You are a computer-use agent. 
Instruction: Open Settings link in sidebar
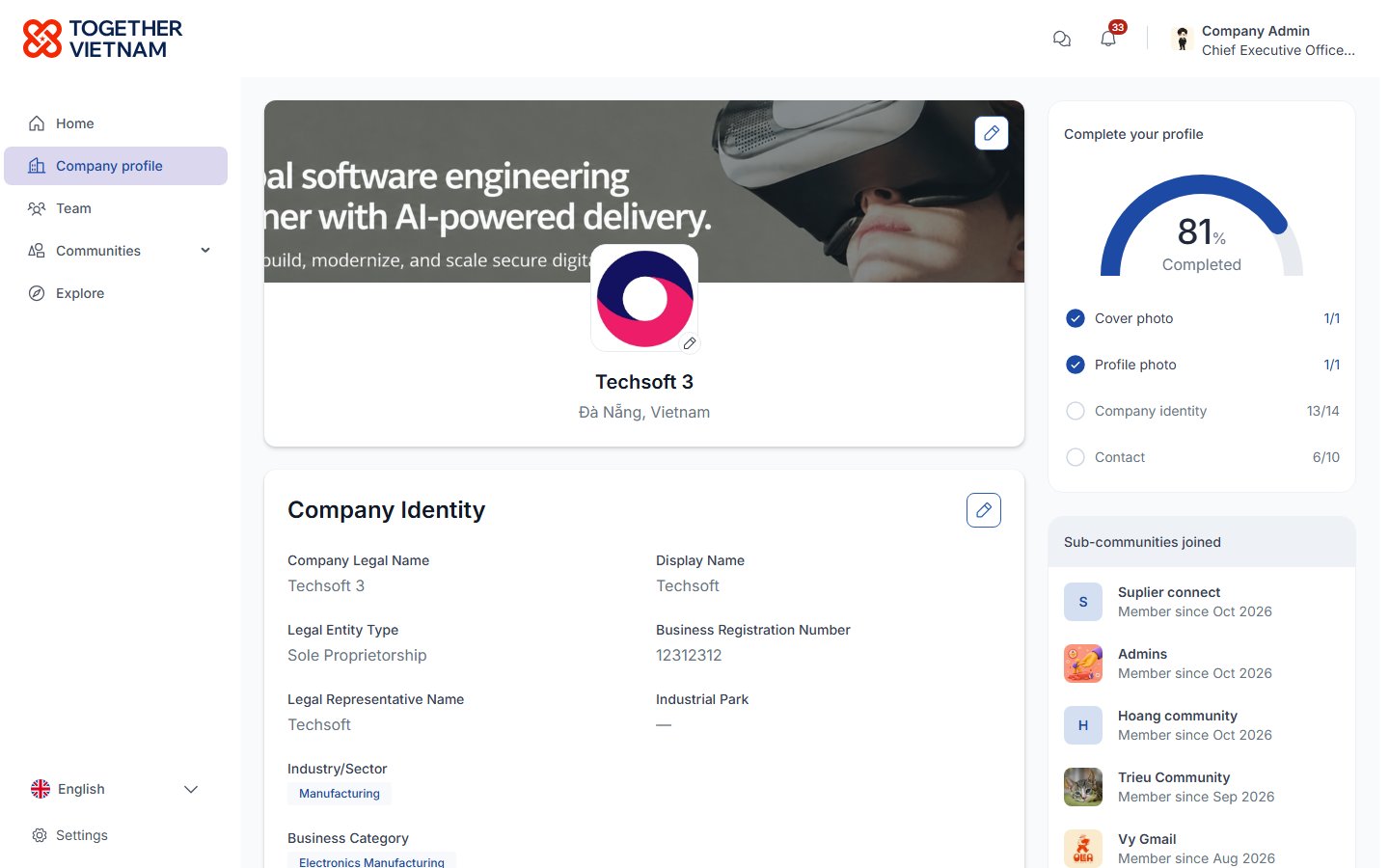[x=82, y=835]
